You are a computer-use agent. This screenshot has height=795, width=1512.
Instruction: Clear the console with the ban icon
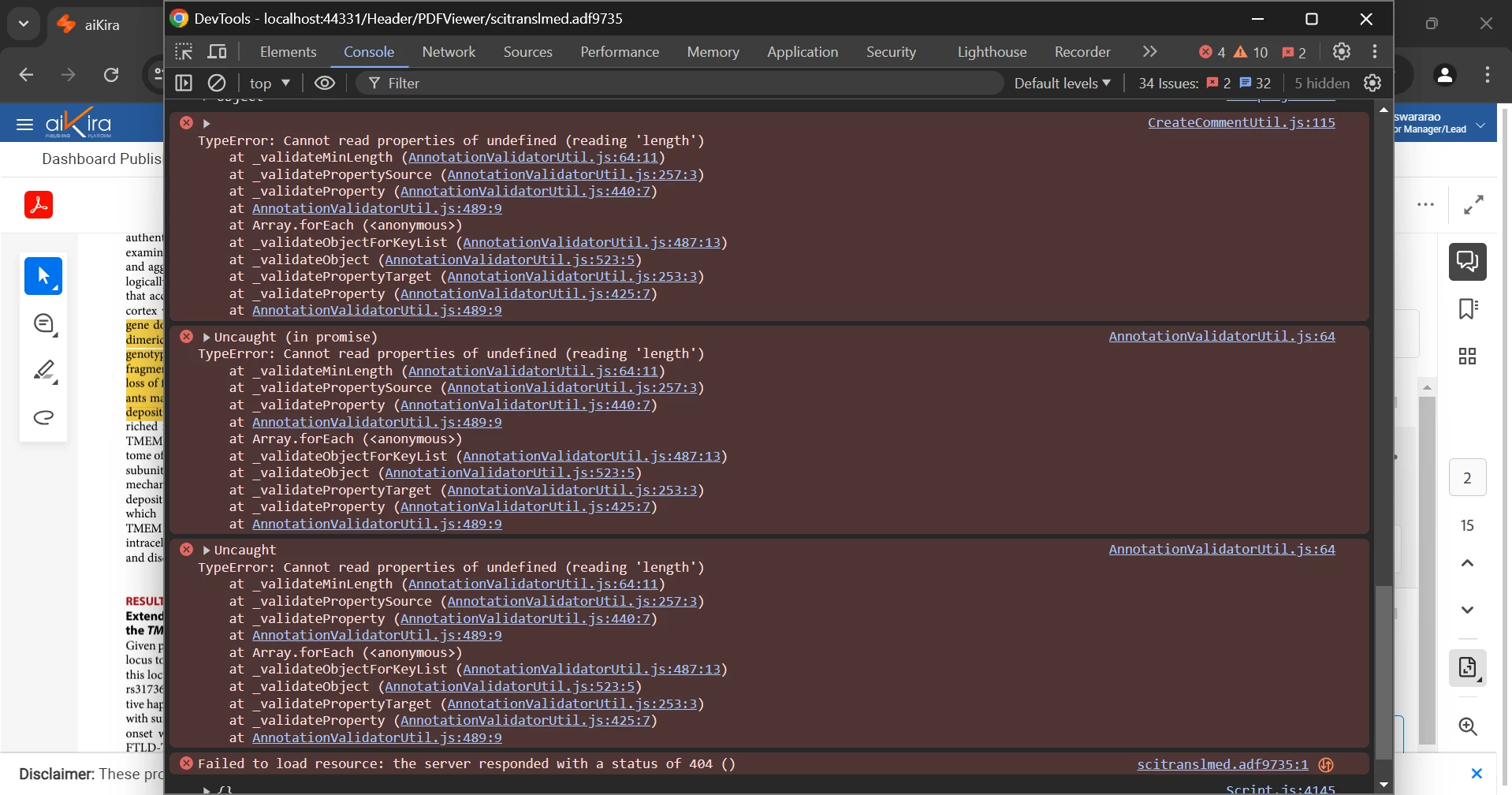[x=217, y=83]
